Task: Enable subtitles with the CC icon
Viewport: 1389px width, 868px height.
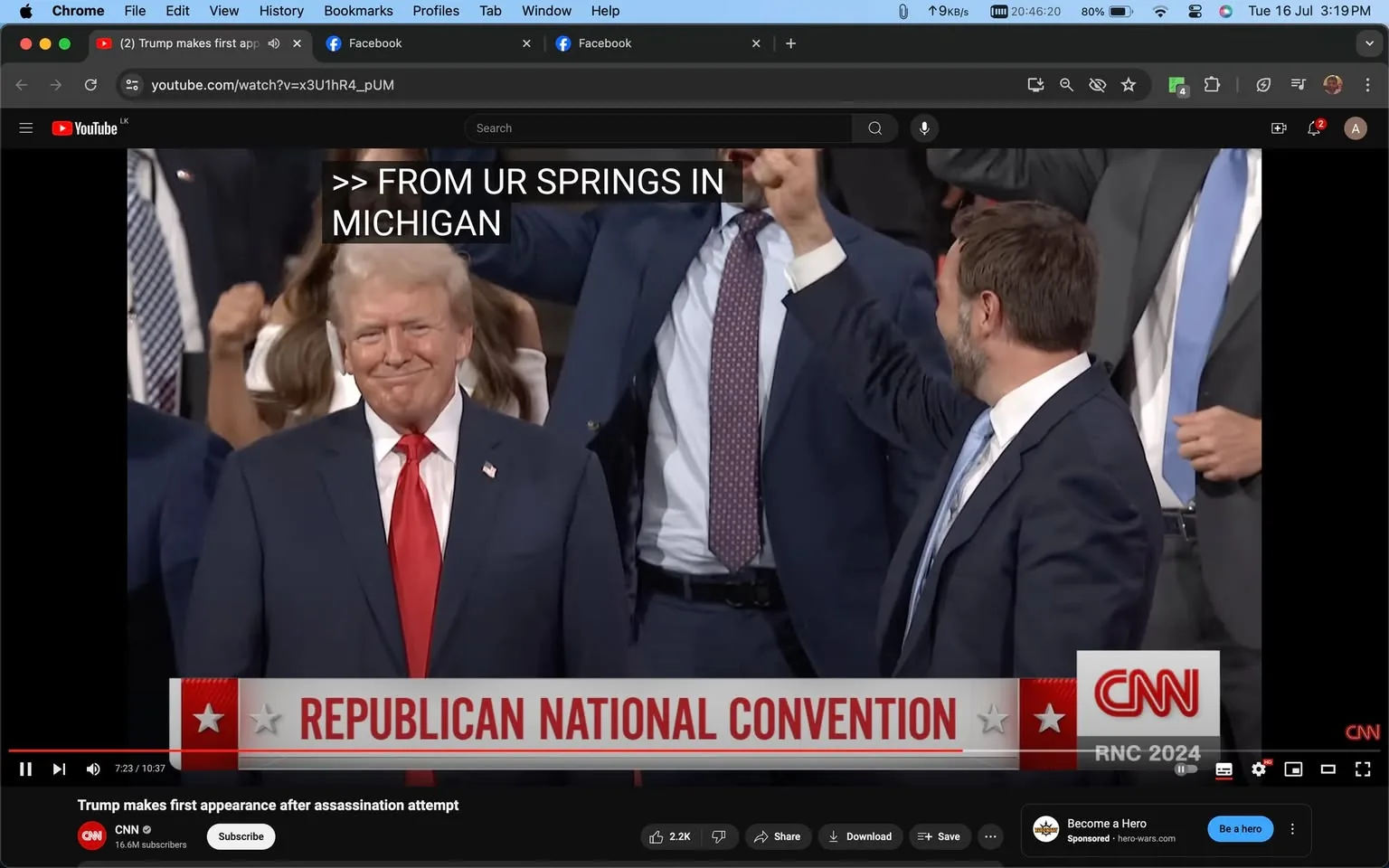Action: [1224, 769]
